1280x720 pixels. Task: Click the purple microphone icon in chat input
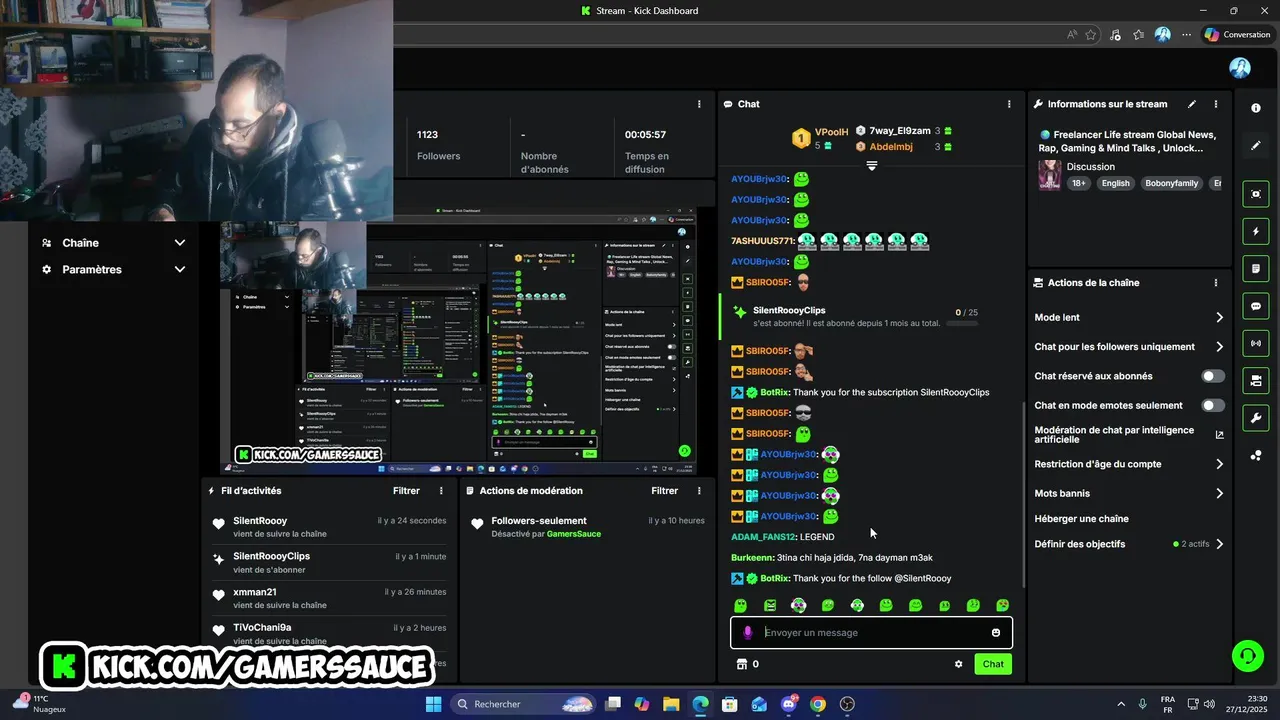click(x=748, y=632)
